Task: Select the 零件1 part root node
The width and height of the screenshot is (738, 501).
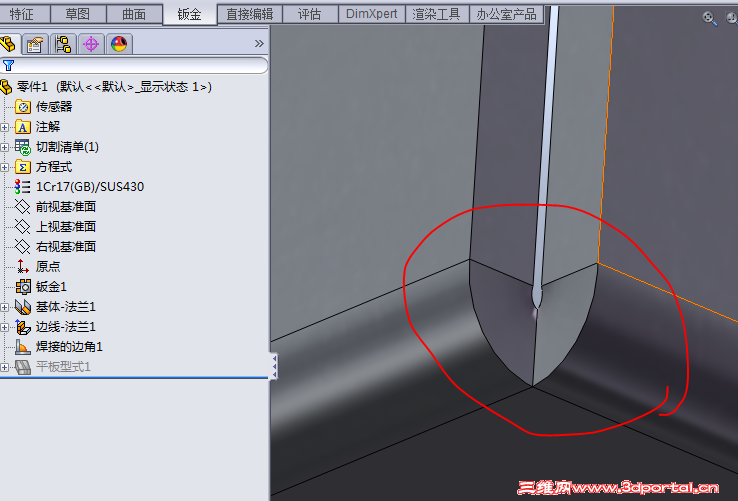Action: point(114,87)
